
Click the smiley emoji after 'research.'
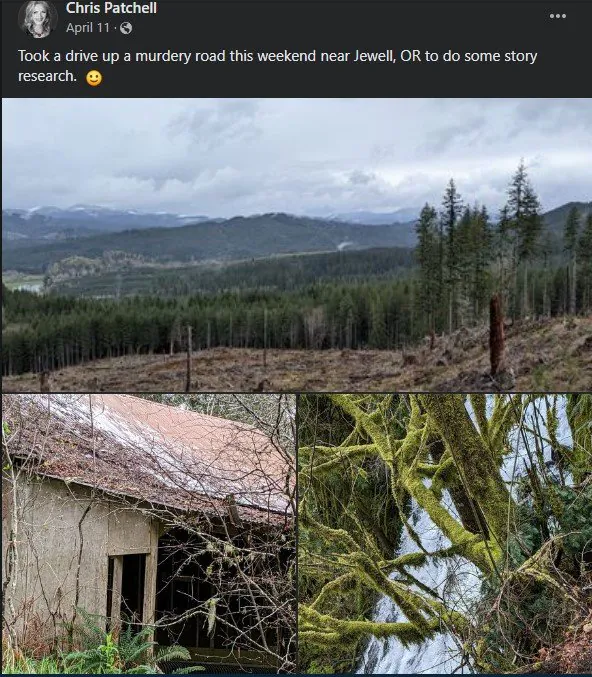coord(94,78)
